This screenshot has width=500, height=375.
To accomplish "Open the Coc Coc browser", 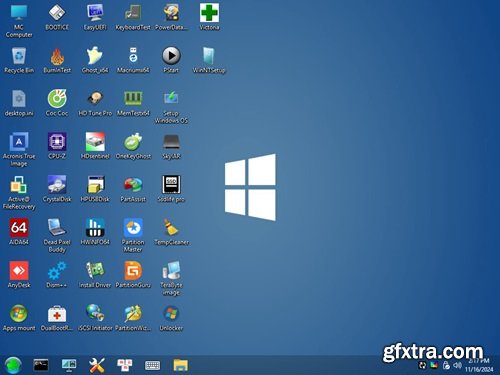I will click(57, 103).
